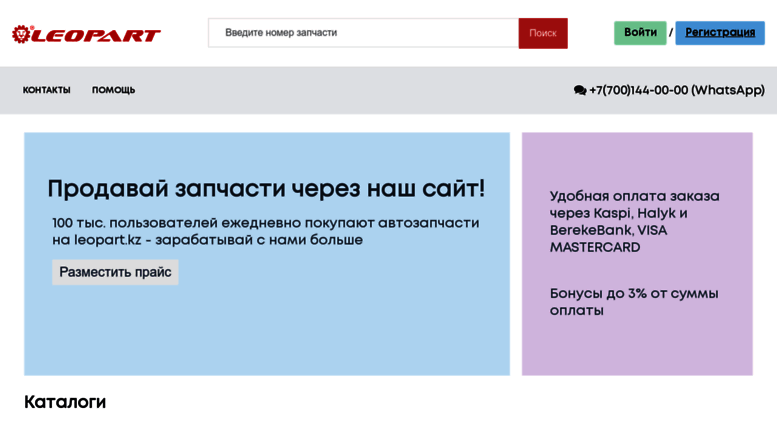This screenshot has width=777, height=423.
Task: Open the Помощь menu item
Action: point(113,90)
